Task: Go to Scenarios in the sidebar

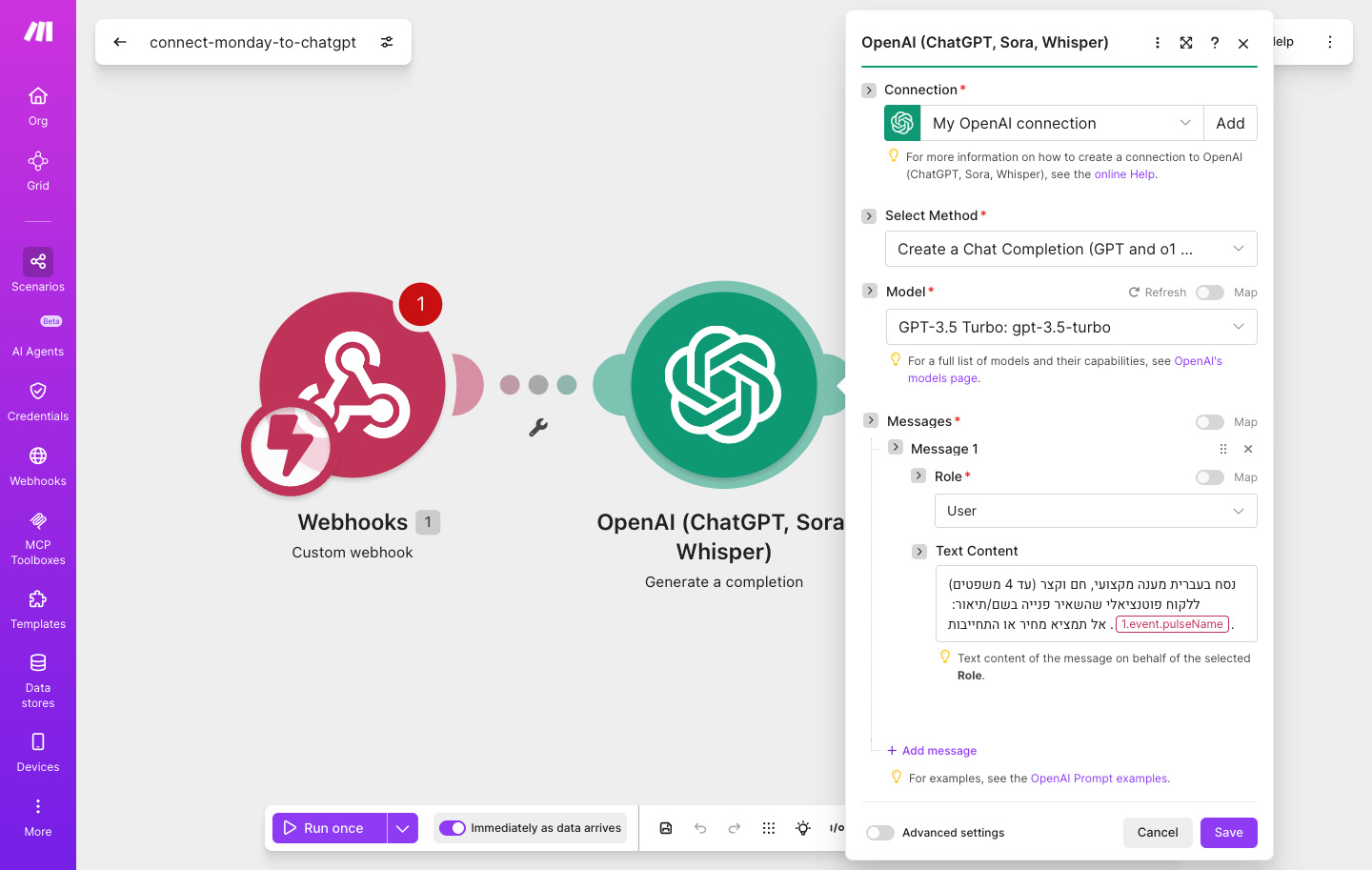Action: pos(38,271)
